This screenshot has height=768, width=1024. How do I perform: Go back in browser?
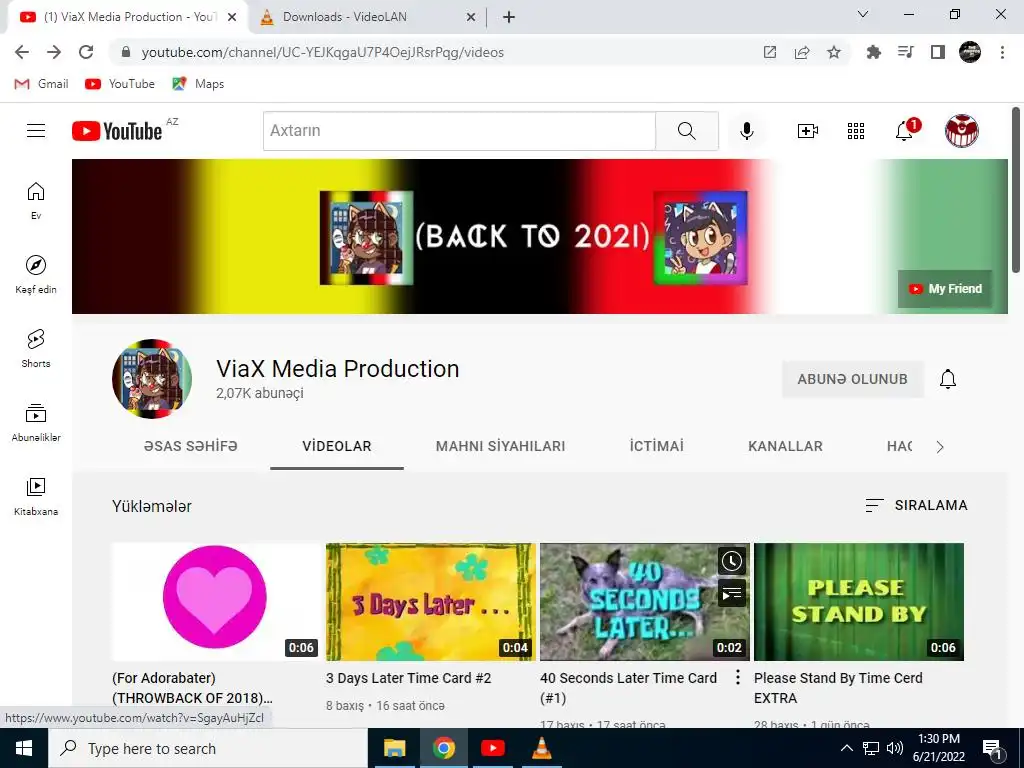22,52
